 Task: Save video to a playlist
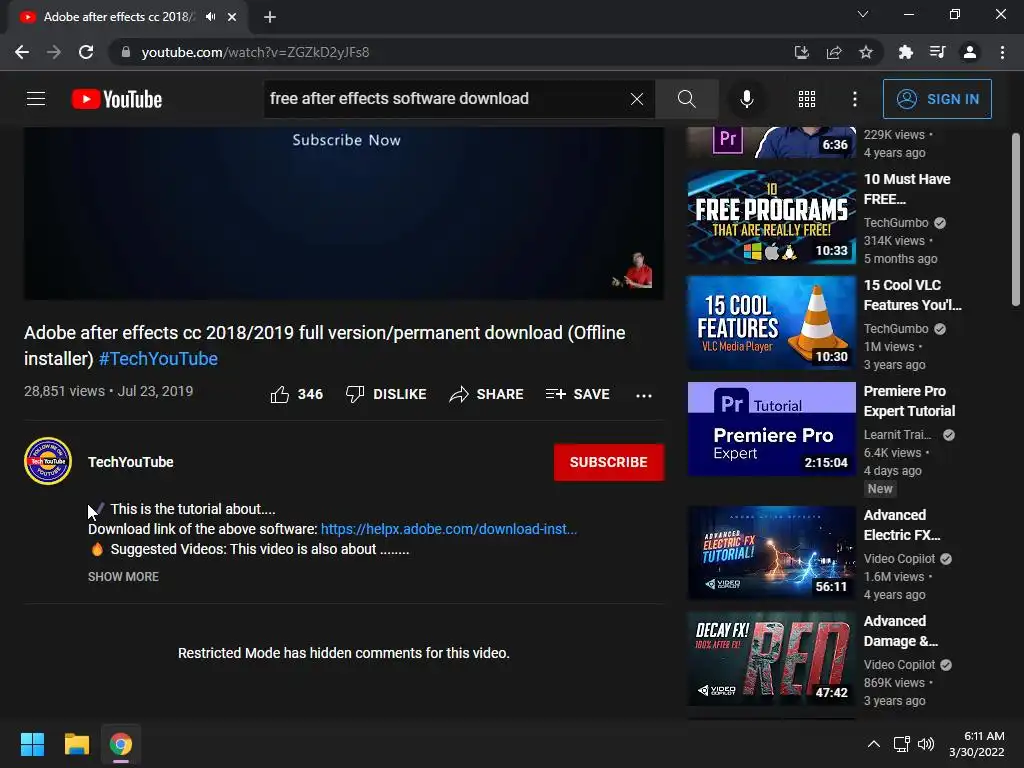click(x=577, y=394)
